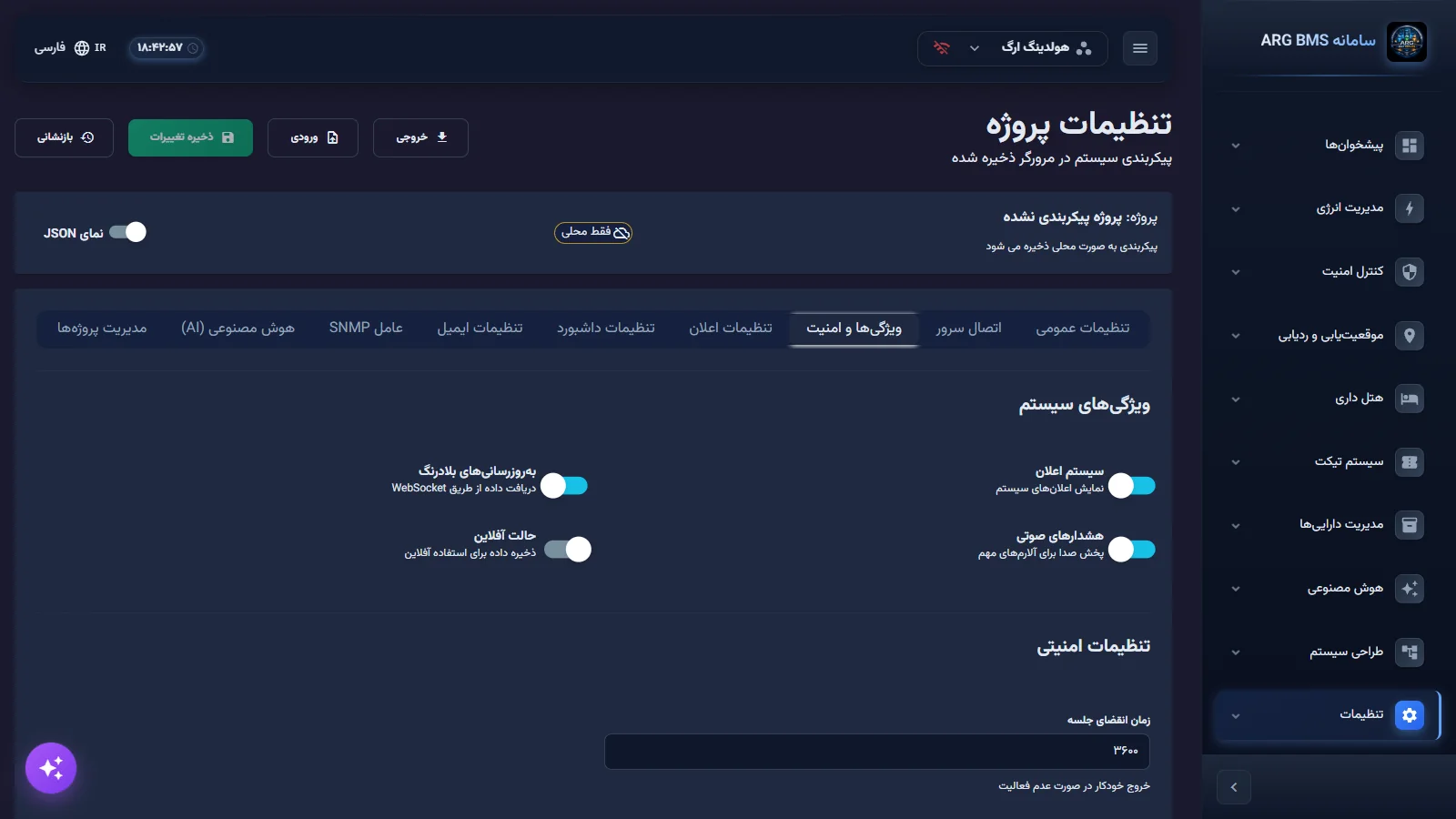
Task: Open the Dashboards (پیشخوان‌ها) sidebar icon
Action: pos(1409,146)
